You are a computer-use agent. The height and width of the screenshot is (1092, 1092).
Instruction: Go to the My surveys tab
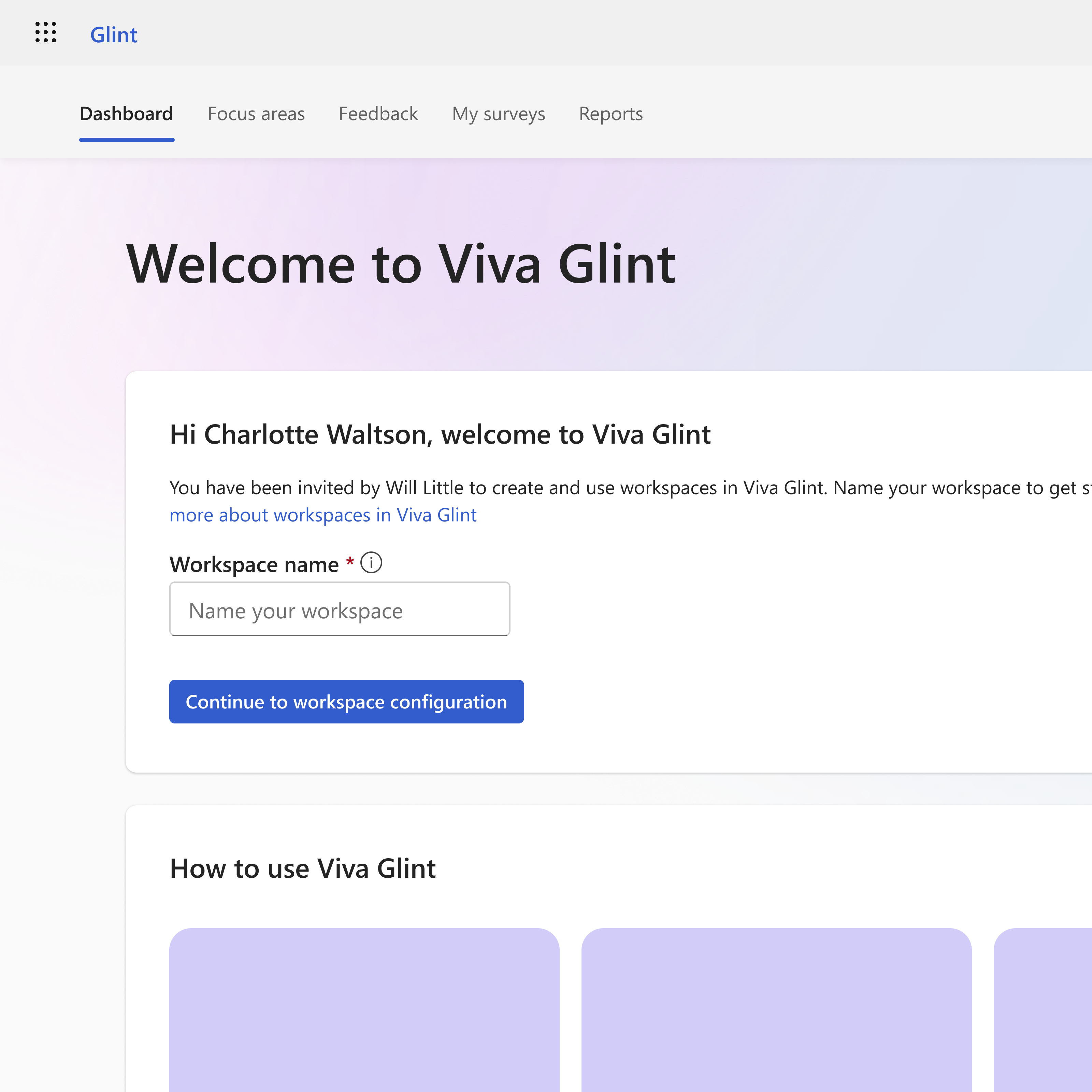click(499, 114)
